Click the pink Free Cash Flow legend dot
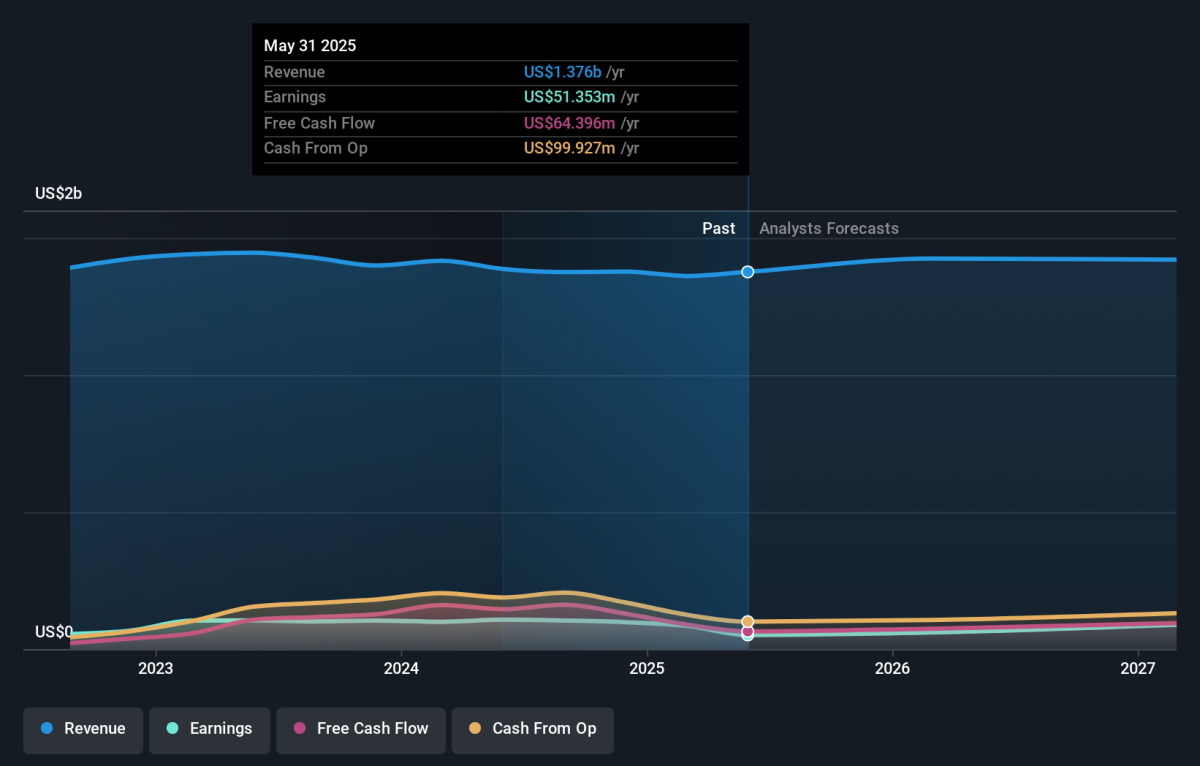This screenshot has width=1200, height=766. (300, 729)
